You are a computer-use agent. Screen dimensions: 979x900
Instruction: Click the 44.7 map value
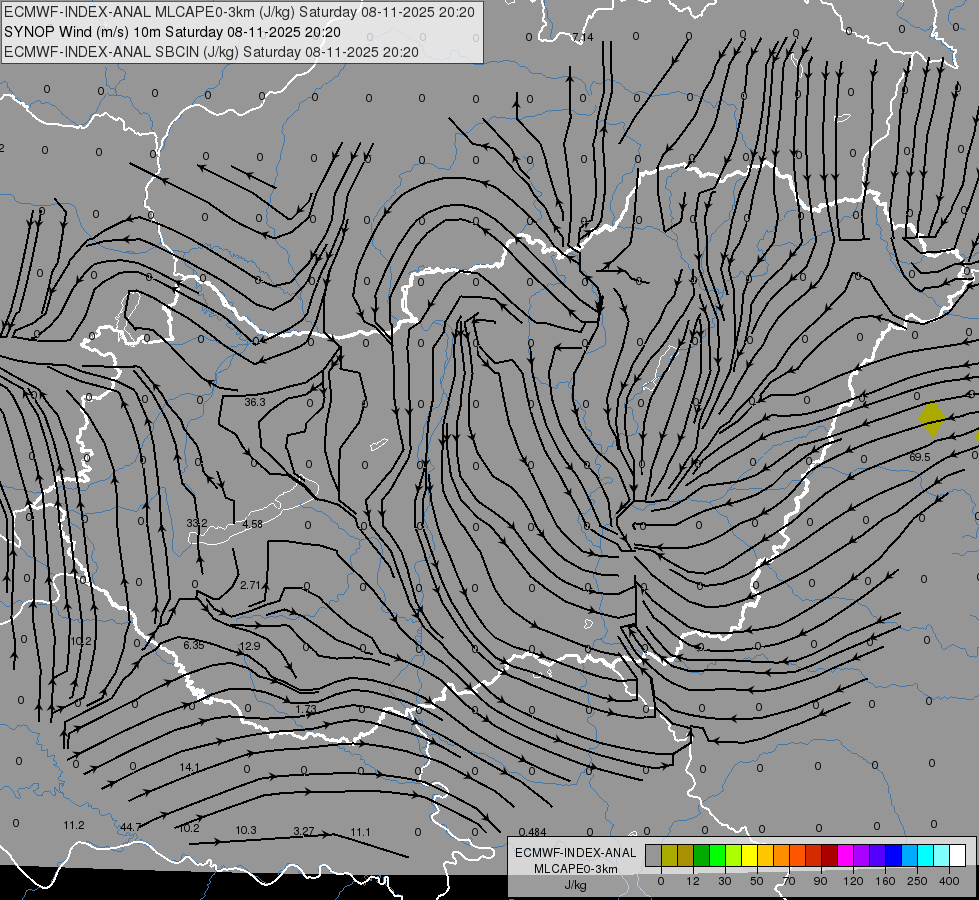coord(130,827)
